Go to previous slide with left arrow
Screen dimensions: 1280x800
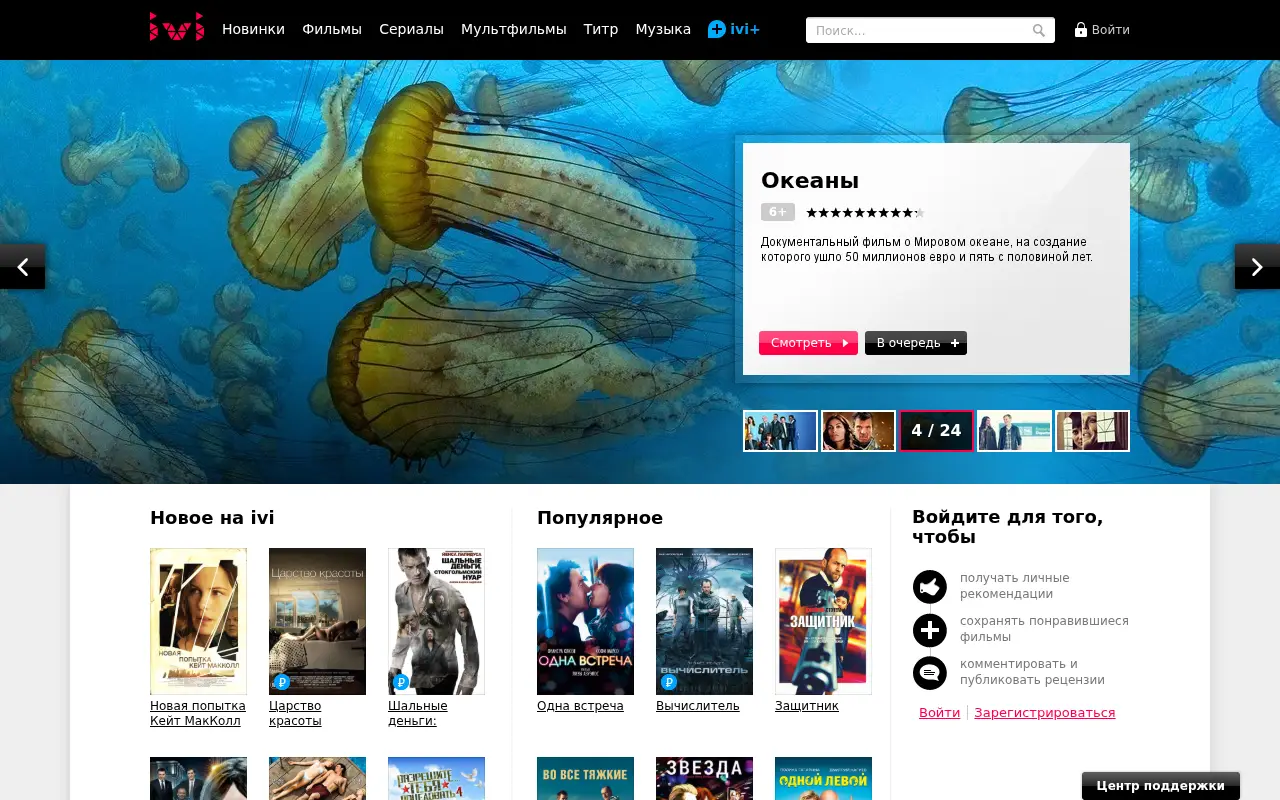[x=22, y=267]
